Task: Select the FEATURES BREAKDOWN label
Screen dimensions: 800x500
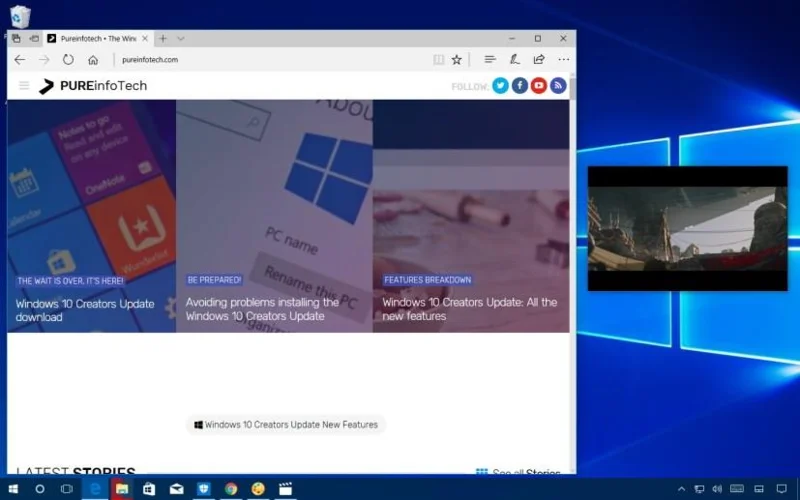Action: [x=428, y=280]
